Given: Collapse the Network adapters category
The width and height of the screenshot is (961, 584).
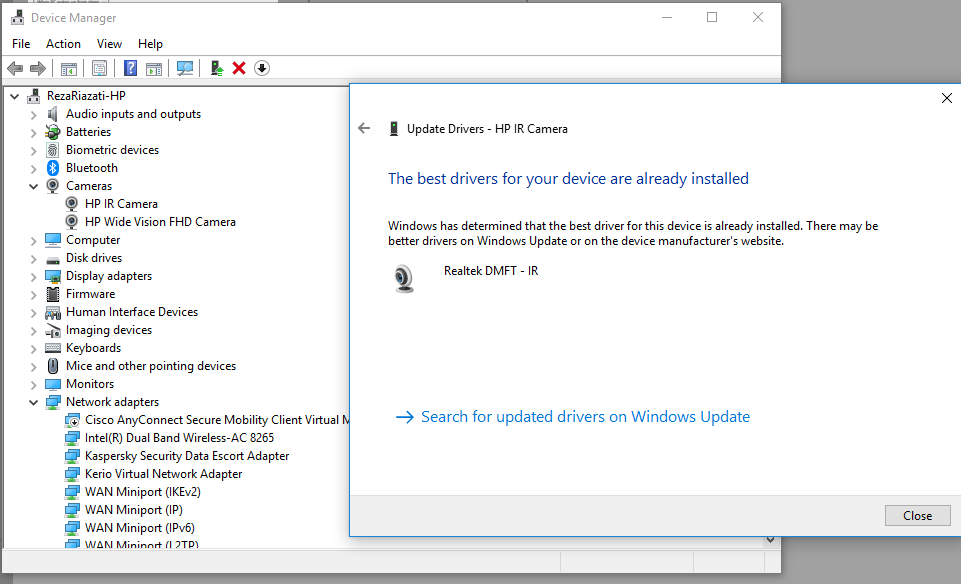Looking at the screenshot, I should click(33, 402).
